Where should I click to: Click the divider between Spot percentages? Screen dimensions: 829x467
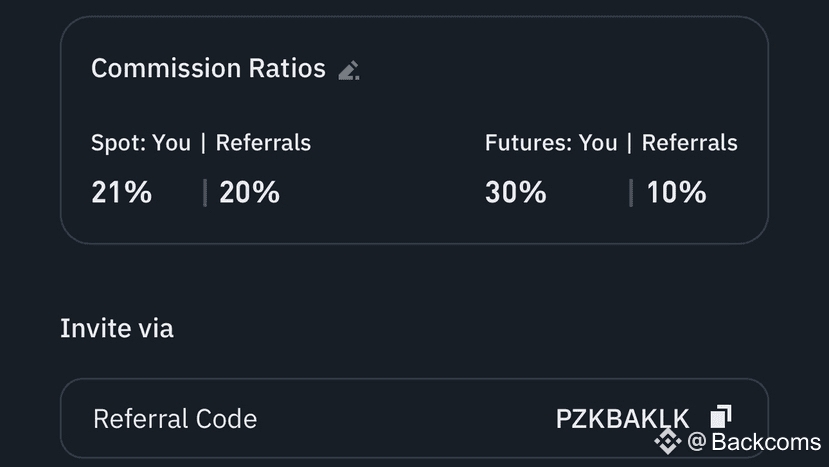click(x=205, y=192)
